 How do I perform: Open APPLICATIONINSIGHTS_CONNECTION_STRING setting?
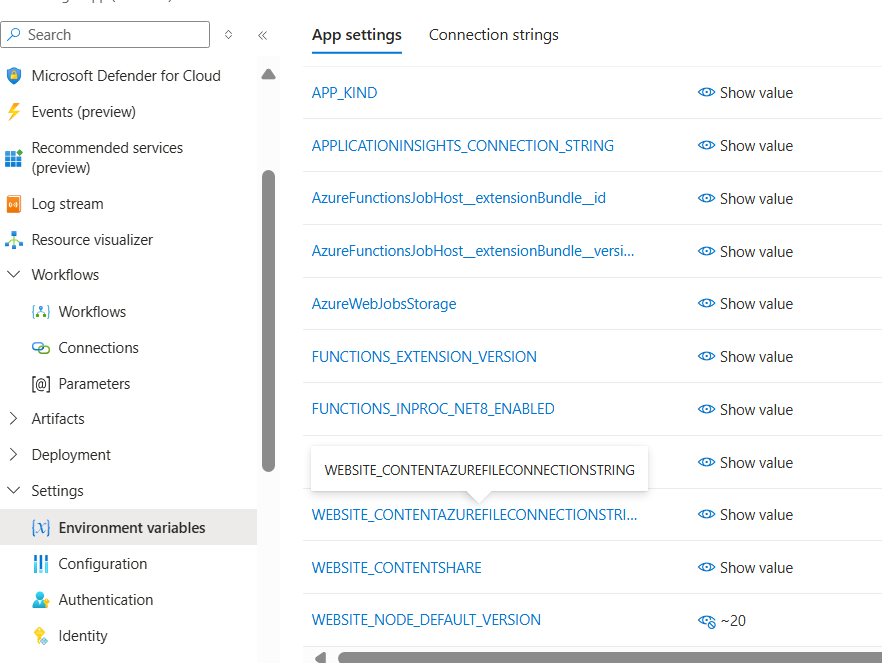tap(462, 146)
